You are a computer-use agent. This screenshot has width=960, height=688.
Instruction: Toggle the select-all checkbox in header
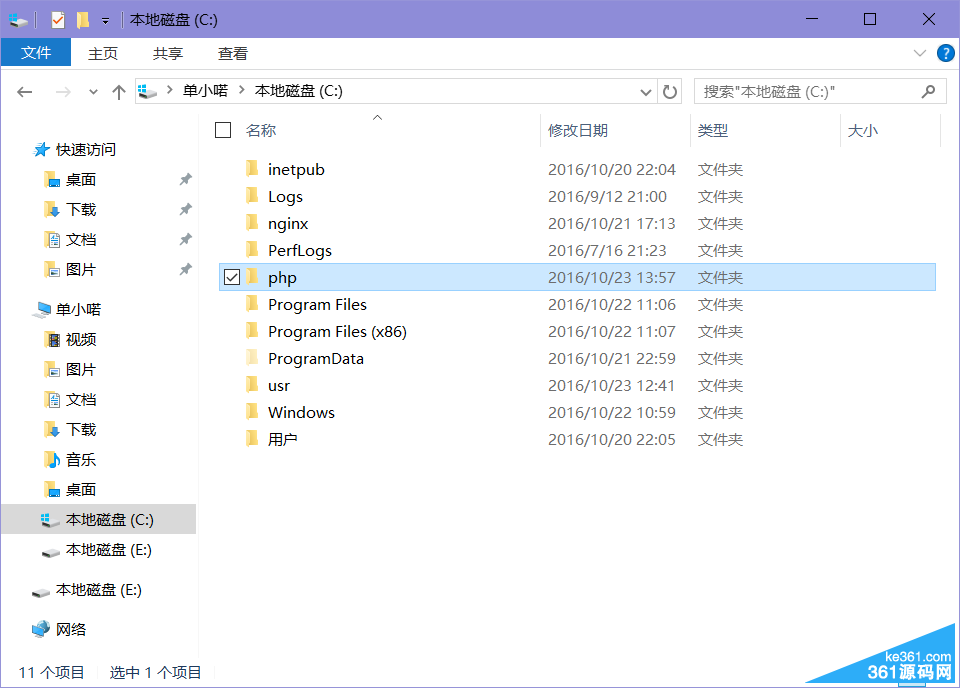point(223,130)
